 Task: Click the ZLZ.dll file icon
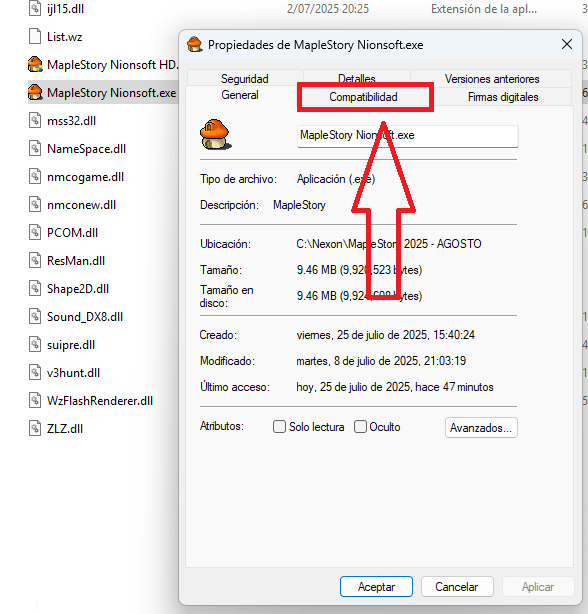click(x=35, y=428)
